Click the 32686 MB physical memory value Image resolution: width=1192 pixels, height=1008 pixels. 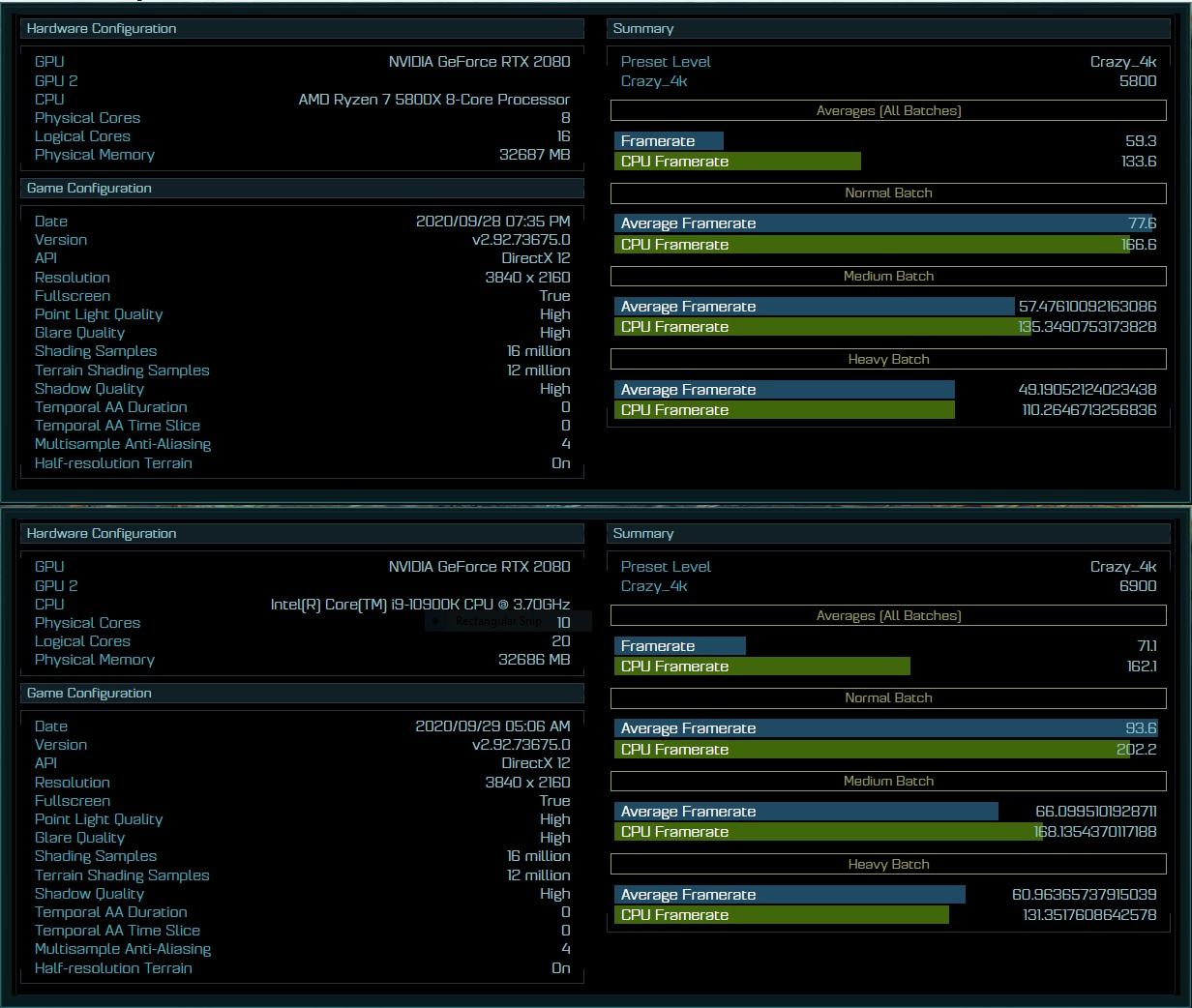point(534,660)
